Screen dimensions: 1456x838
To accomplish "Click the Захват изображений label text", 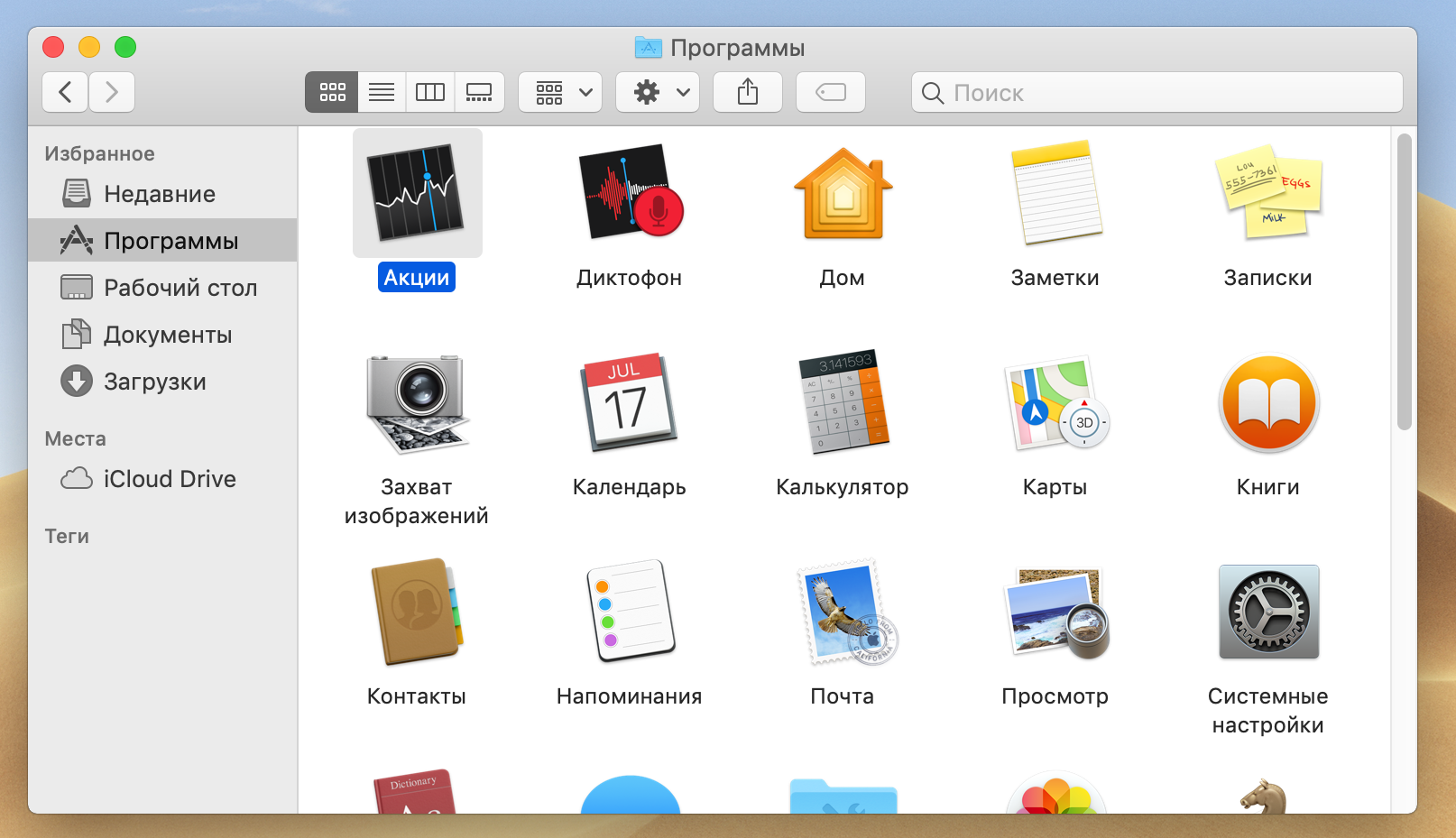I will (x=417, y=501).
